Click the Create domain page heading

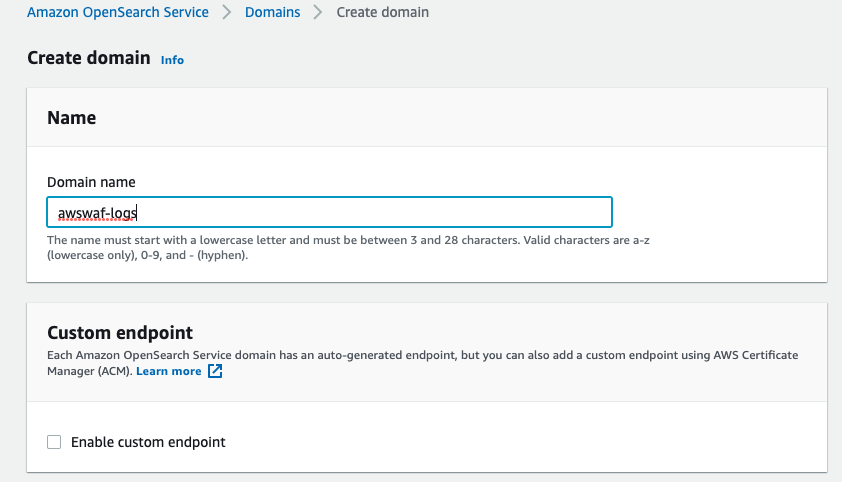point(89,58)
